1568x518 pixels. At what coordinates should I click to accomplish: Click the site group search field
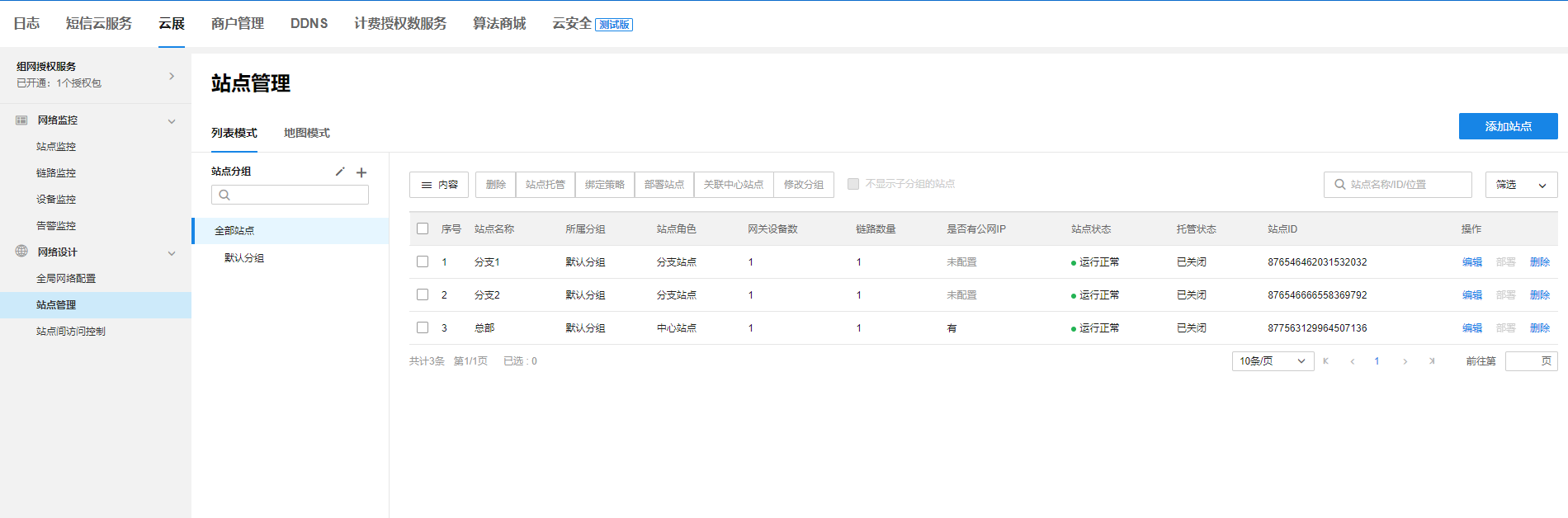pos(290,195)
